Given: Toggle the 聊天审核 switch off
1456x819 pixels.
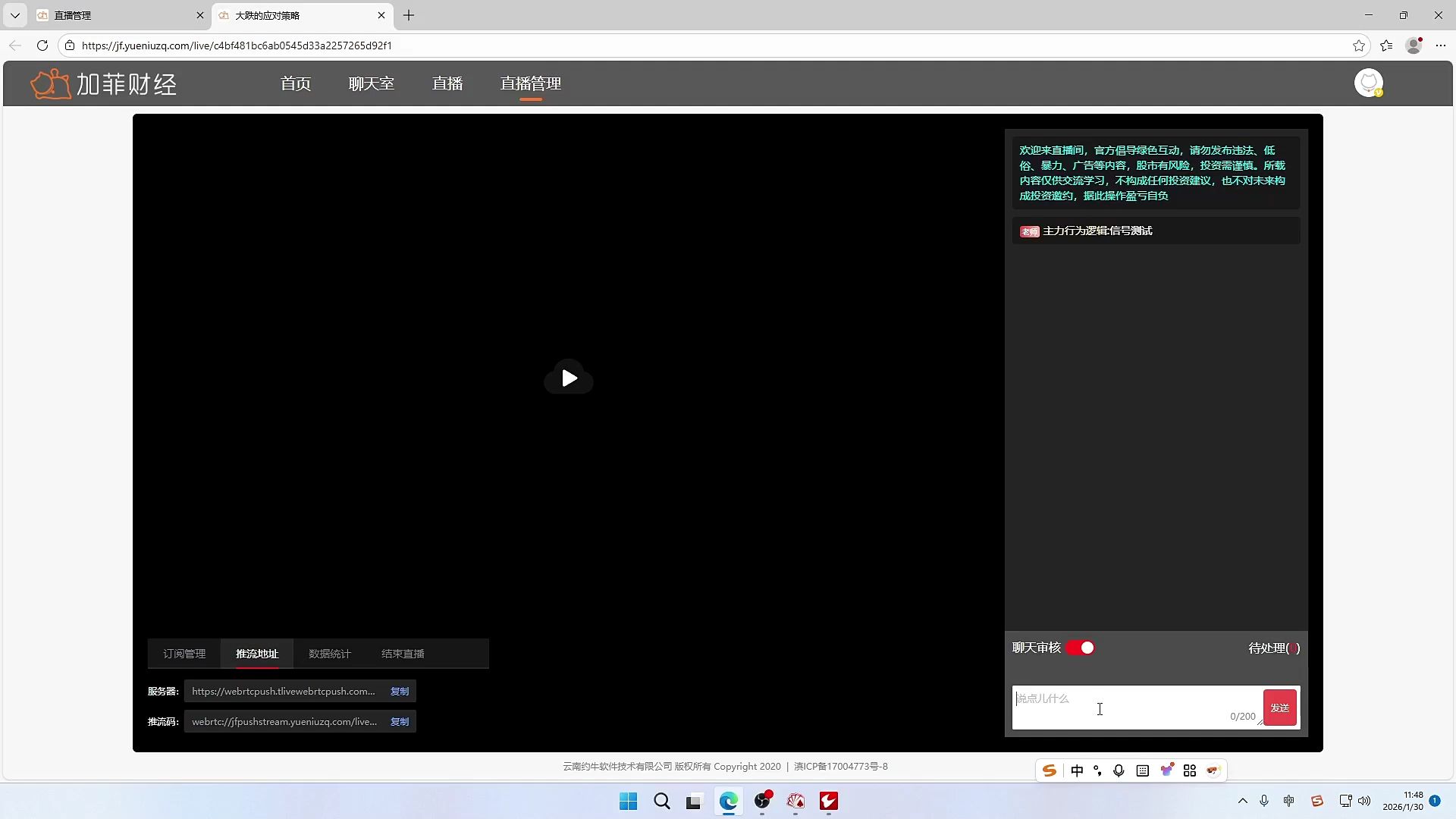Looking at the screenshot, I should pos(1080,648).
